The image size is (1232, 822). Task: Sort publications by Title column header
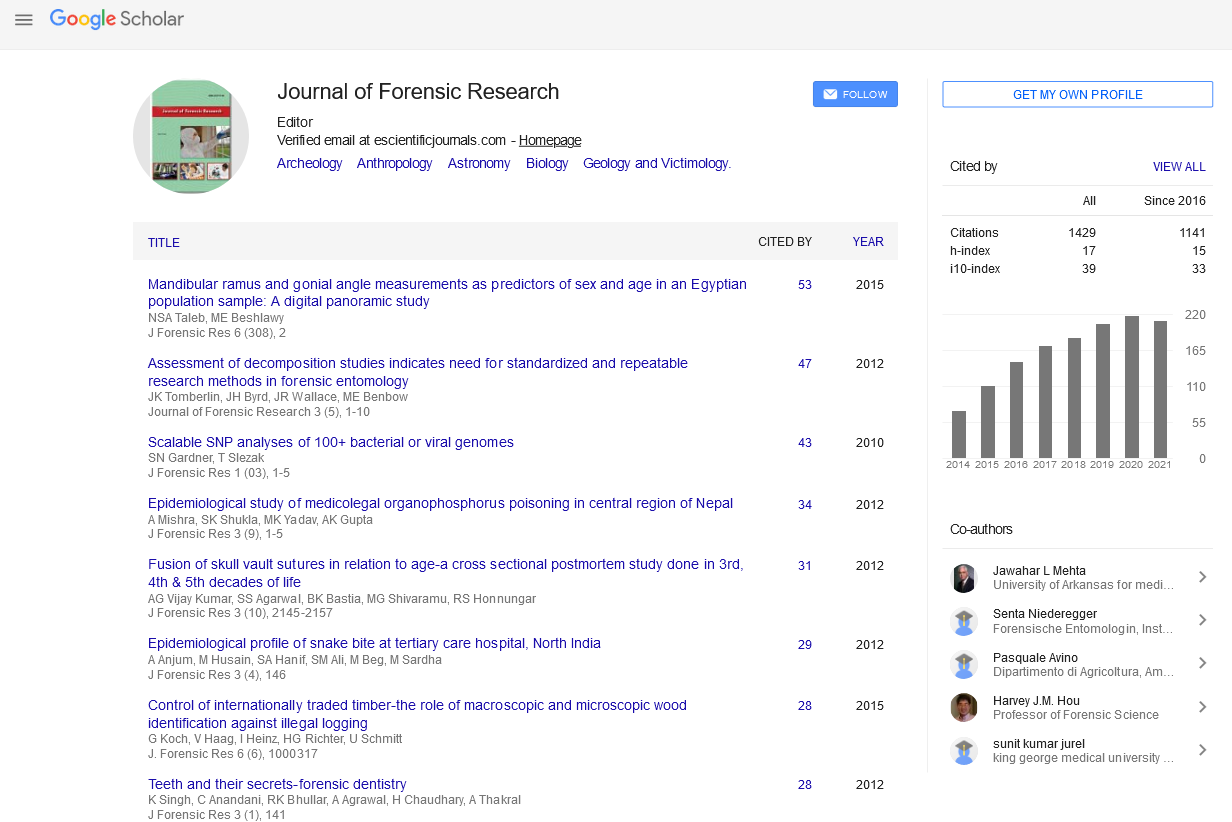pyautogui.click(x=164, y=243)
